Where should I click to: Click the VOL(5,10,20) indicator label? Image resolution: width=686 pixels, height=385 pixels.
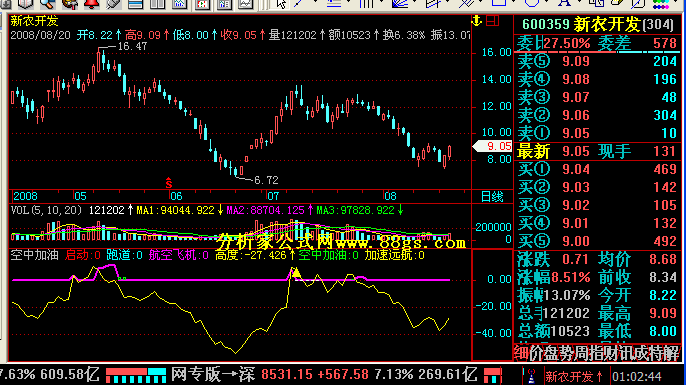click(46, 210)
